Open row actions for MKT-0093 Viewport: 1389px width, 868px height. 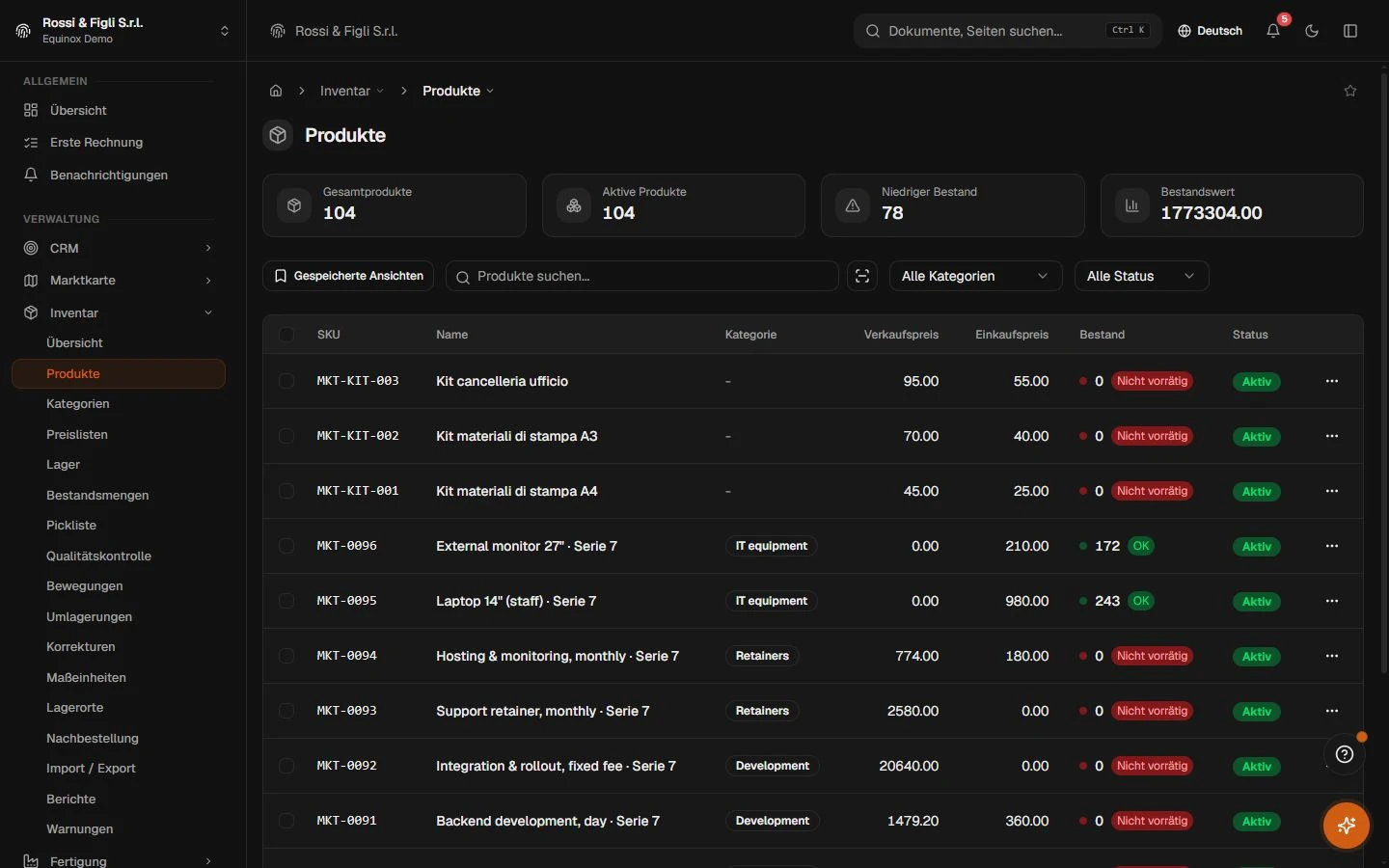[x=1332, y=711]
